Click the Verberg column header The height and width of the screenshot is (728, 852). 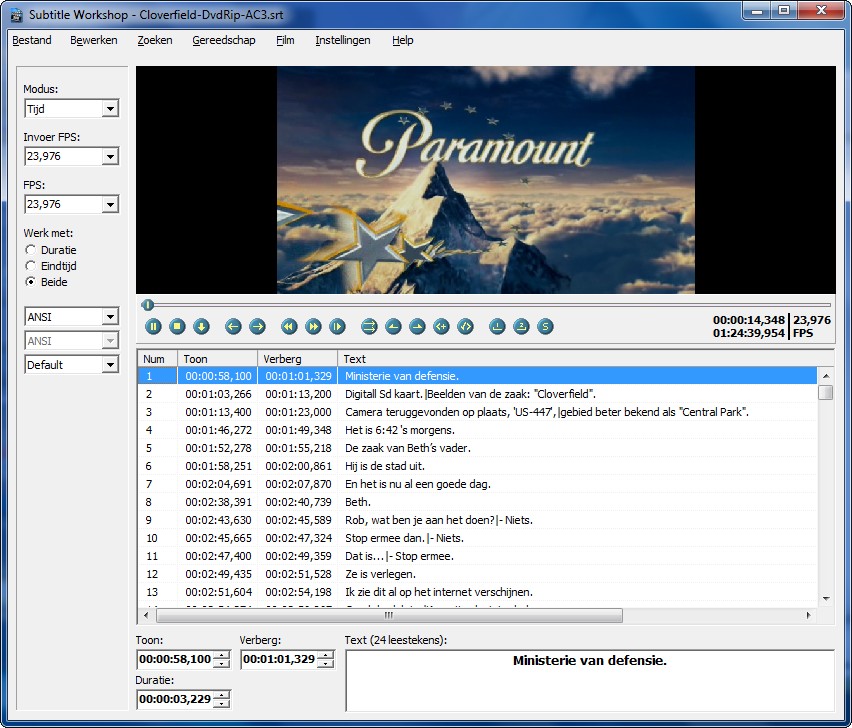click(297, 359)
